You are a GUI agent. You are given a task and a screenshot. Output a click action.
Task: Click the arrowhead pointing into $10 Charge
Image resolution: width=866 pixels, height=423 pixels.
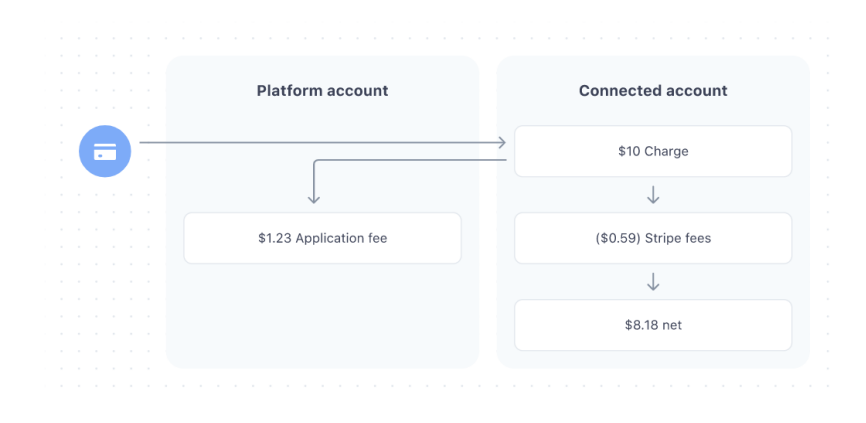501,142
